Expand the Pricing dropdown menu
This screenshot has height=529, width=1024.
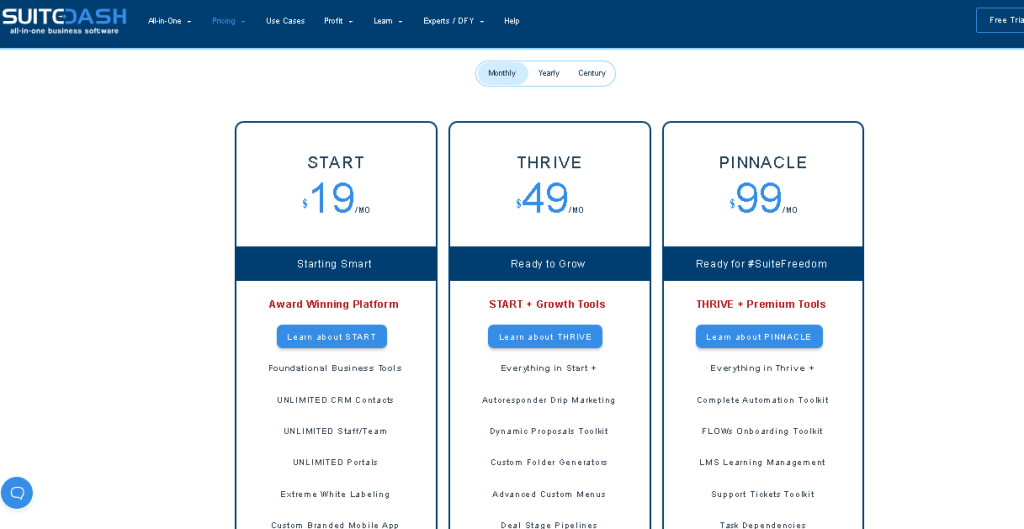pyautogui.click(x=228, y=21)
